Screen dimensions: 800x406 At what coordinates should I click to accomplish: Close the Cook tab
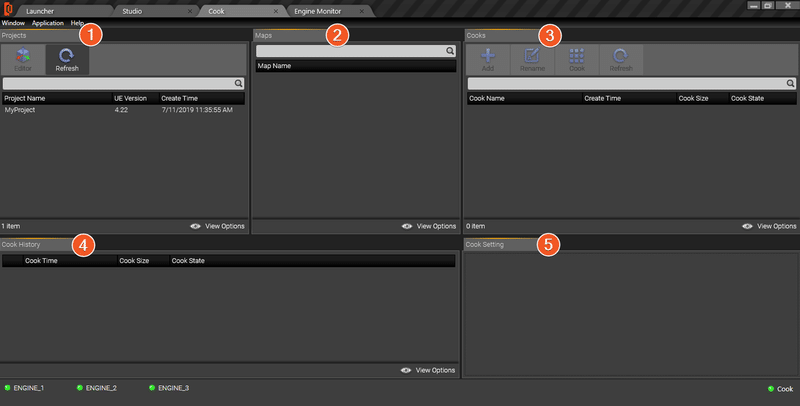pyautogui.click(x=276, y=11)
